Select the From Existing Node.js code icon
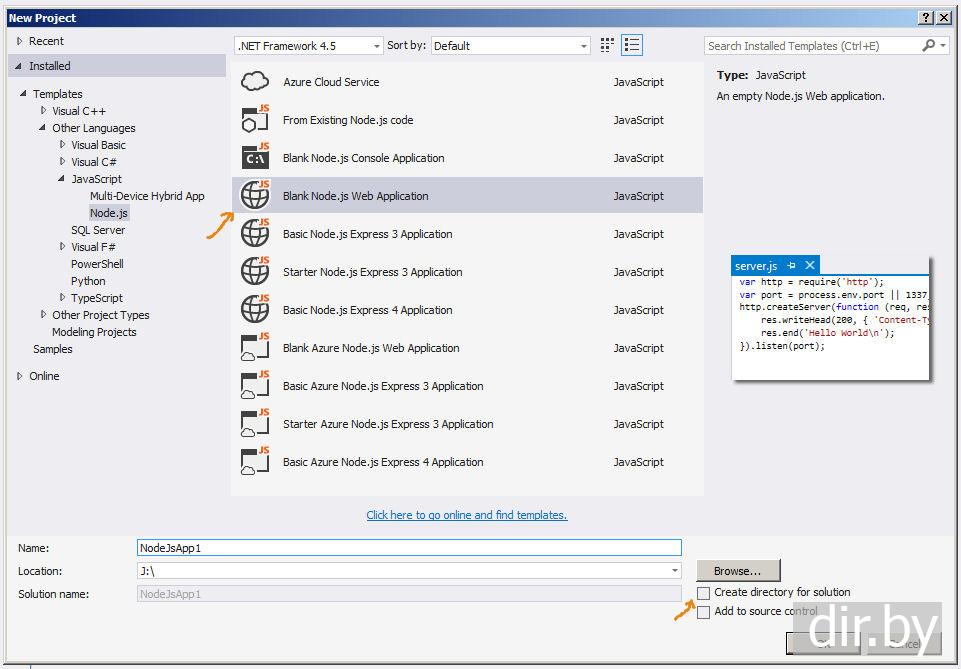This screenshot has height=669, width=961. pos(255,120)
